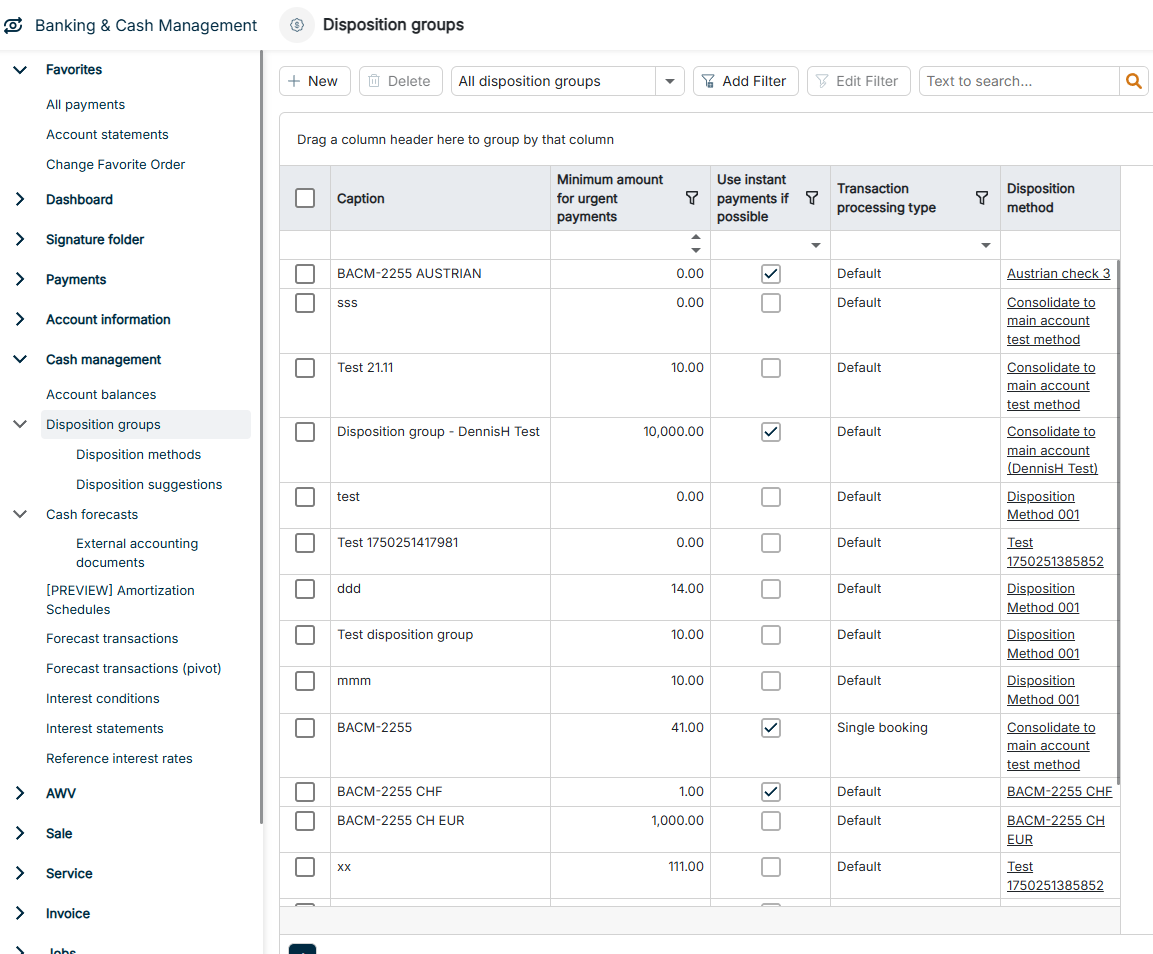Open Interest statements

104,729
